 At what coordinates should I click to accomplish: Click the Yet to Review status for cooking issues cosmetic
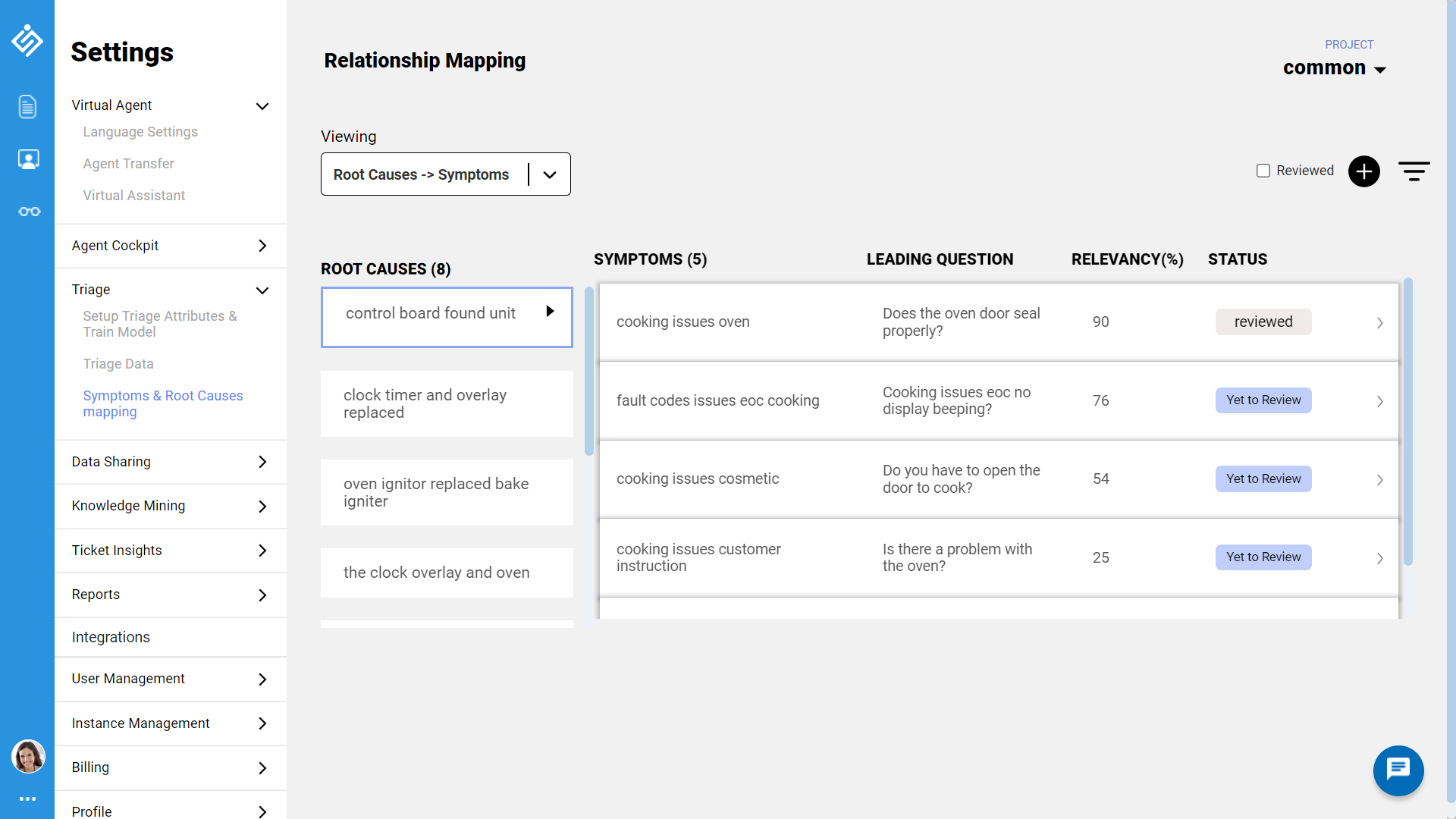(1263, 479)
